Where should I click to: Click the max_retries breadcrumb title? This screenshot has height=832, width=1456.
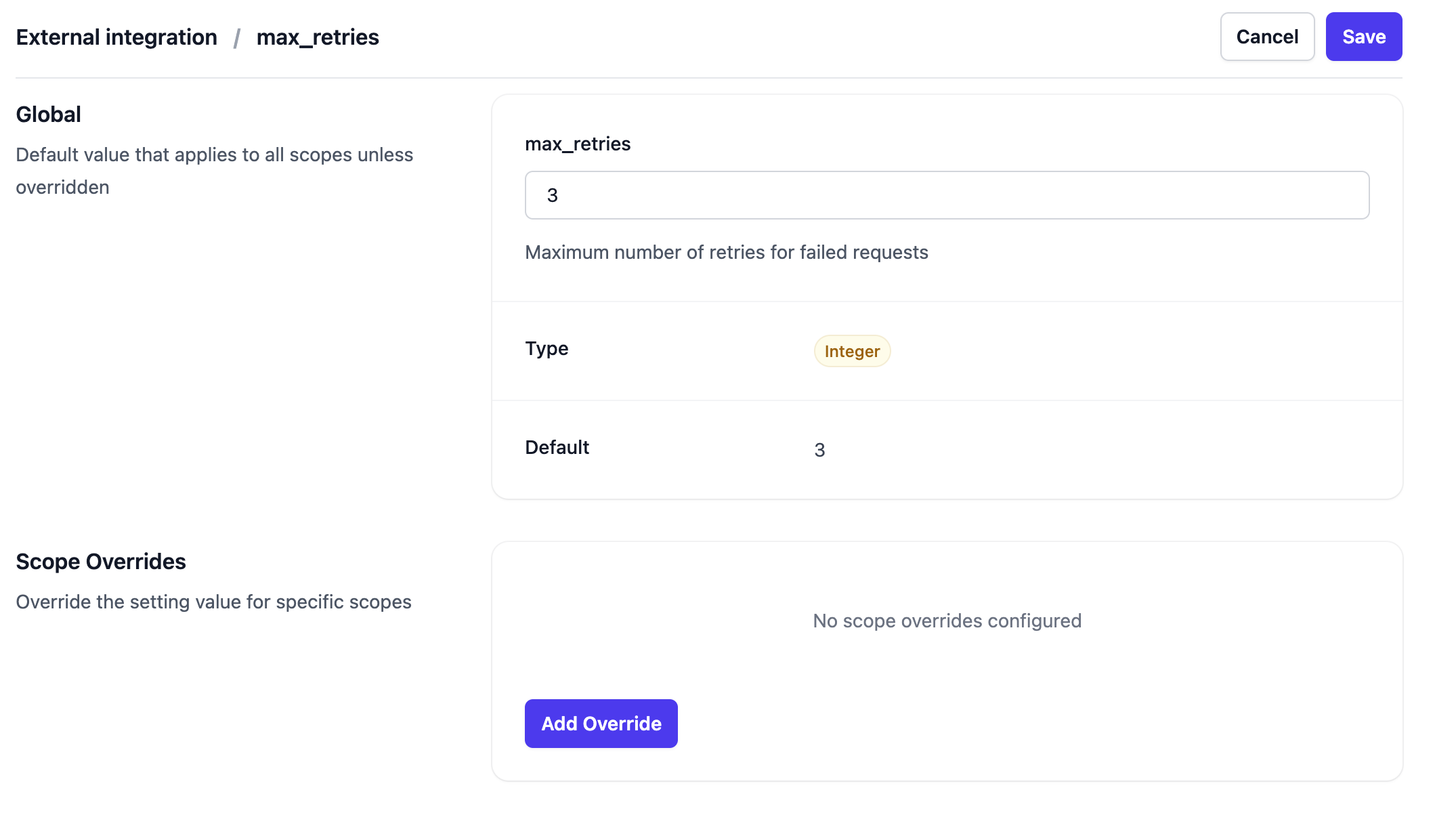coord(318,37)
